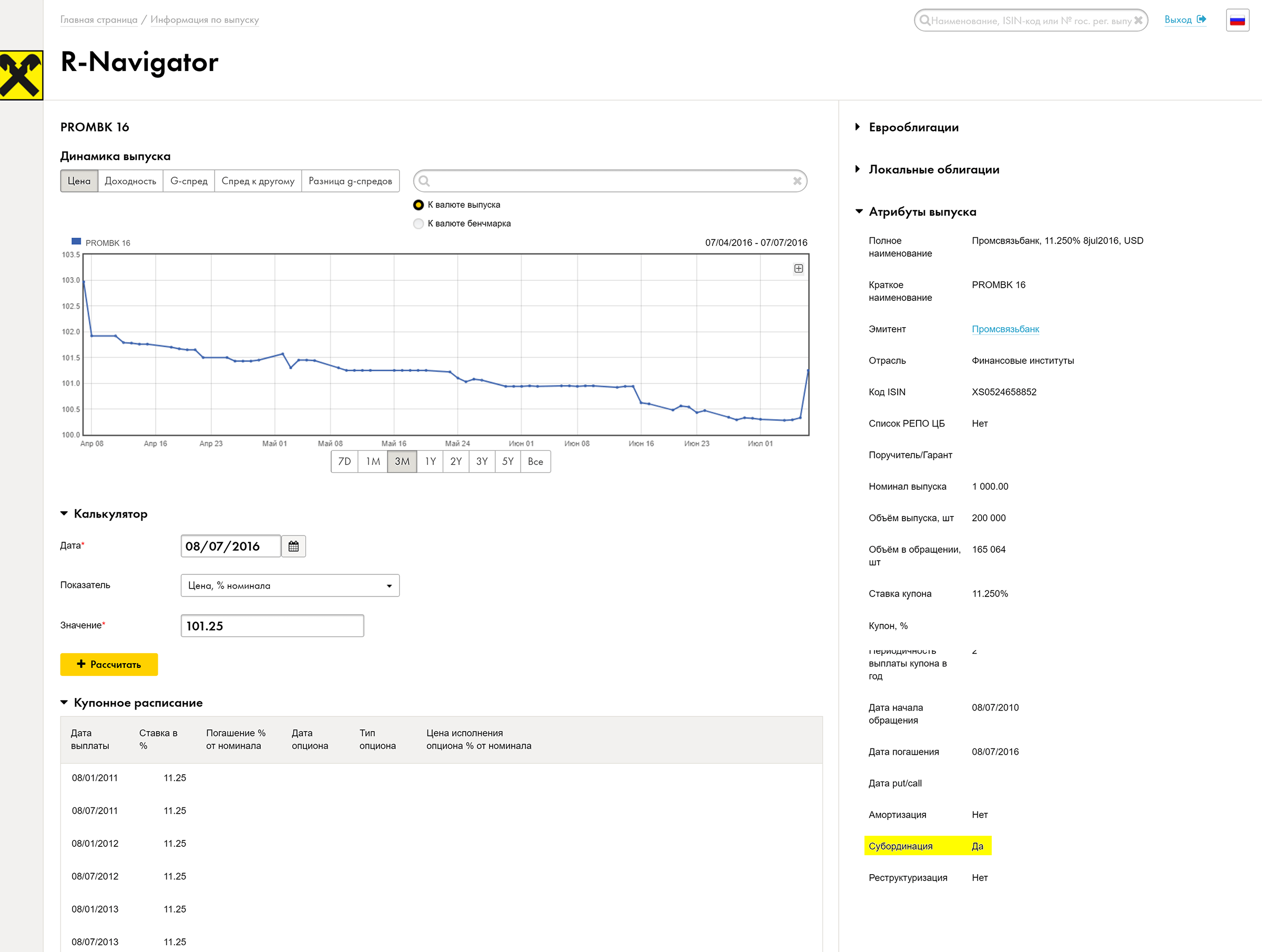
Task: Switch to the Цена tab
Action: 79,181
